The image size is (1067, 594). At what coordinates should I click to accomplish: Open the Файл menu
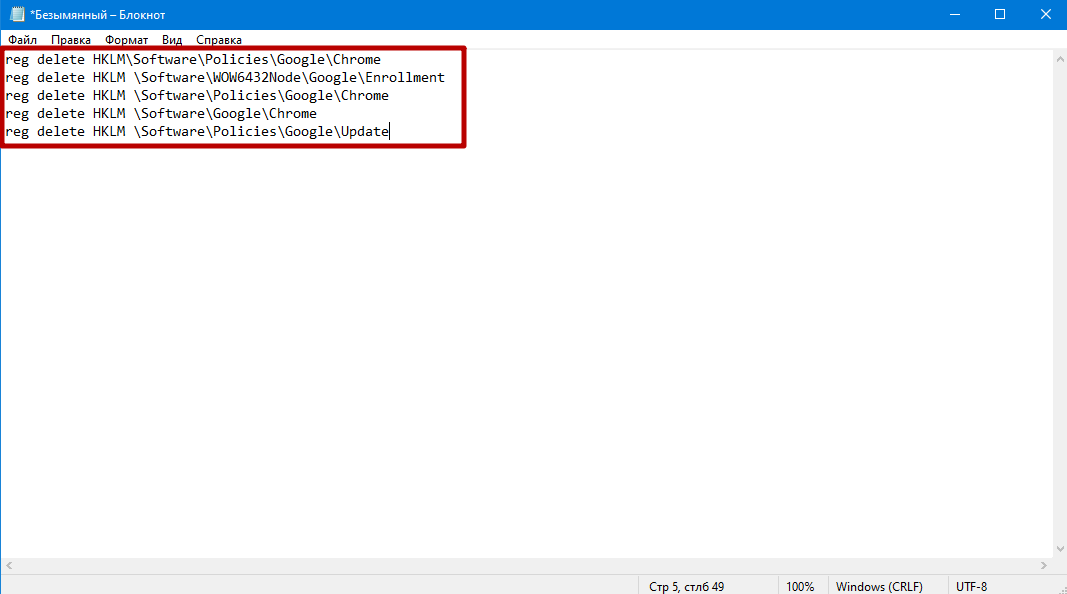pyautogui.click(x=22, y=40)
